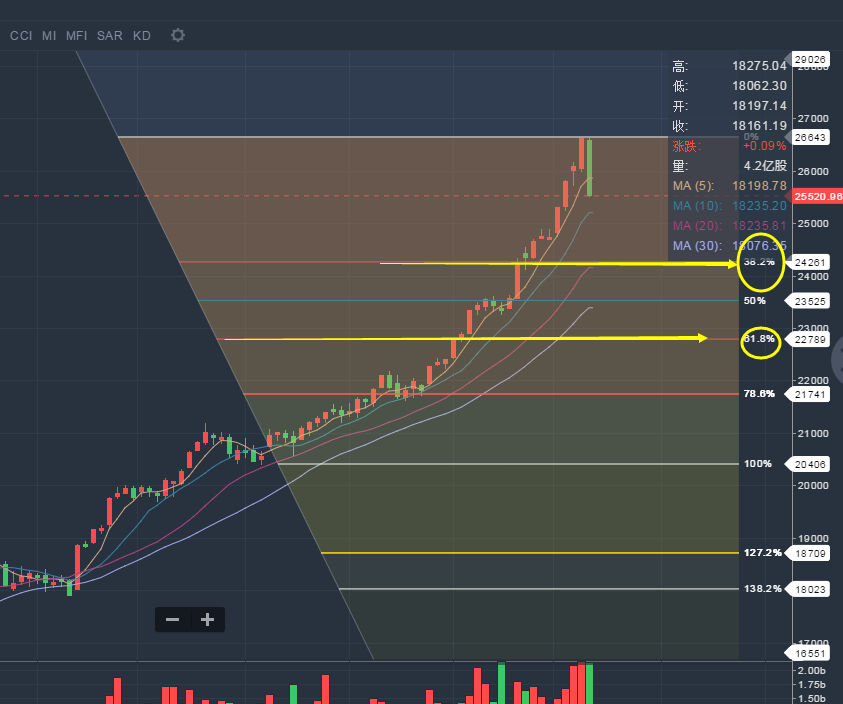
Task: Show the MFI indicator
Action: click(77, 35)
